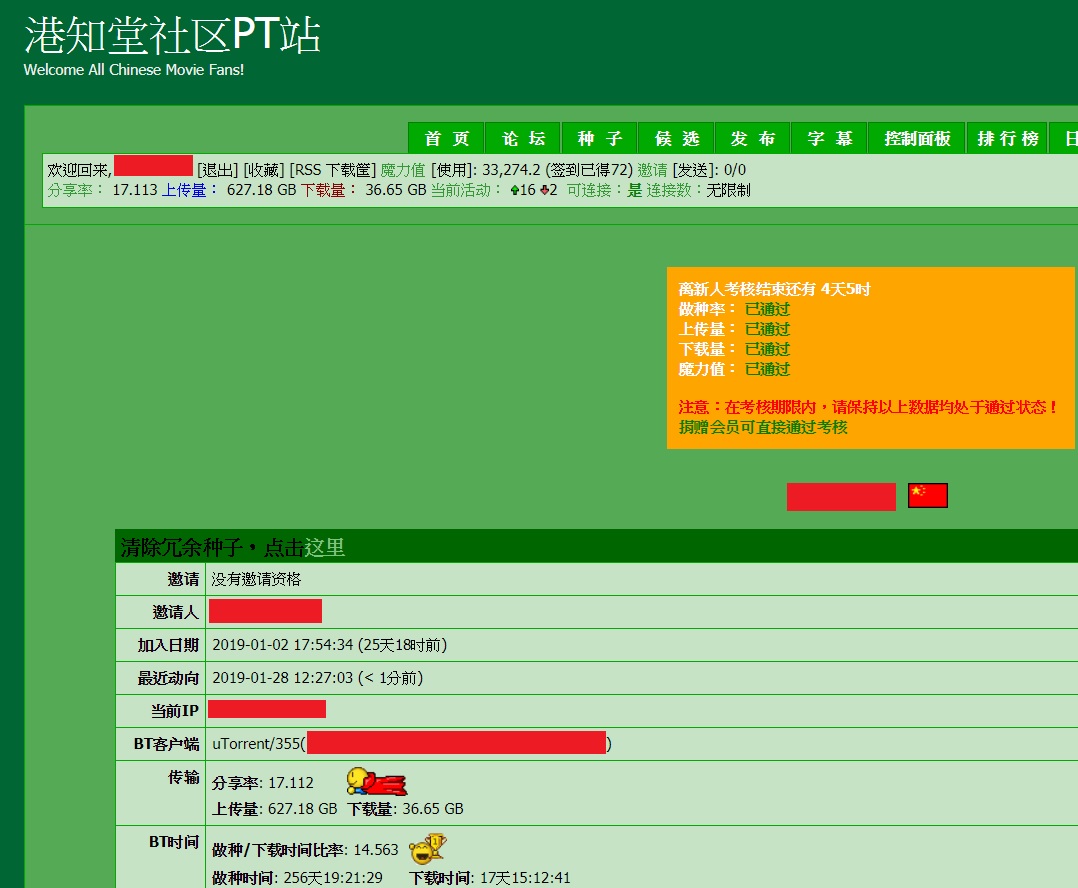Open the 控制面板 control panel tab
This screenshot has width=1078, height=888.
click(x=917, y=138)
